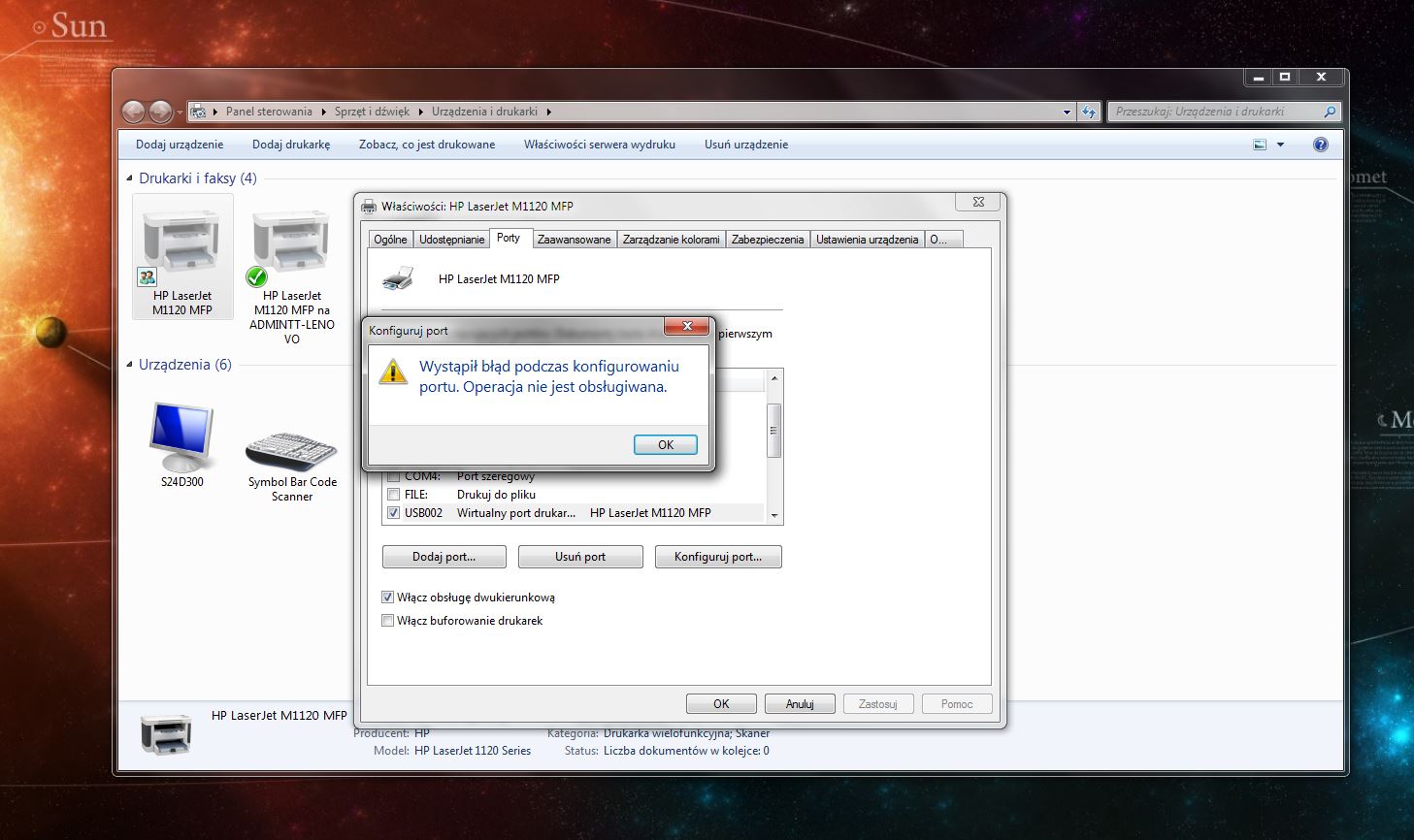Click the search magnifier icon

pyautogui.click(x=1330, y=112)
